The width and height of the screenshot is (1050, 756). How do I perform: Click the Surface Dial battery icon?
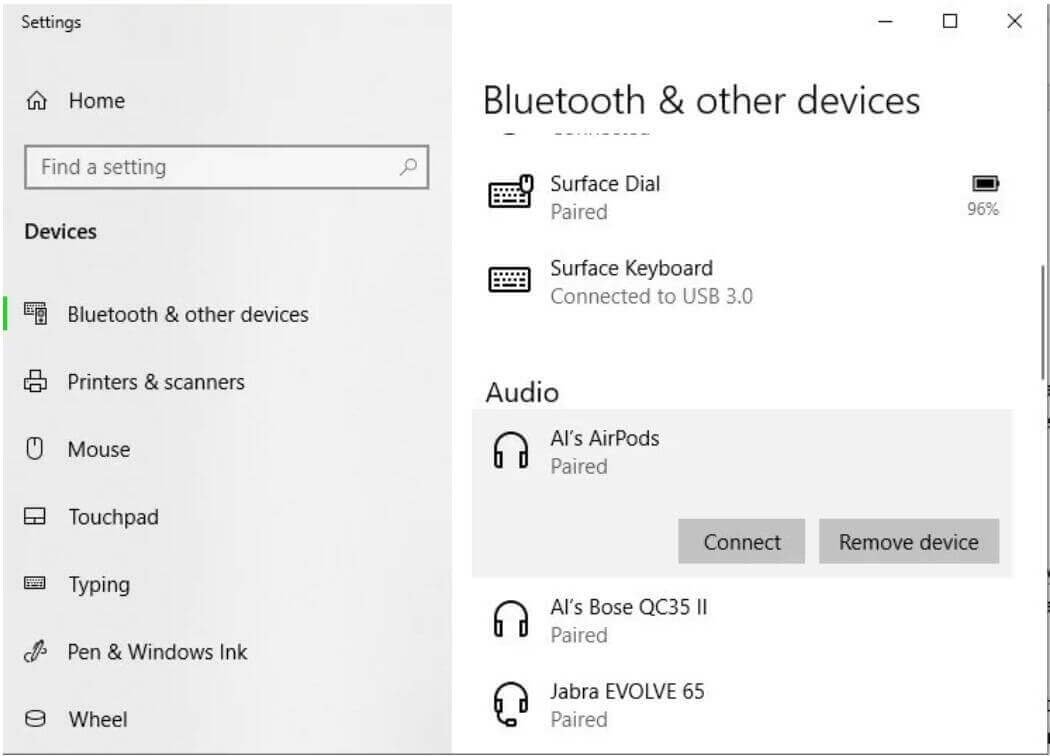[985, 184]
